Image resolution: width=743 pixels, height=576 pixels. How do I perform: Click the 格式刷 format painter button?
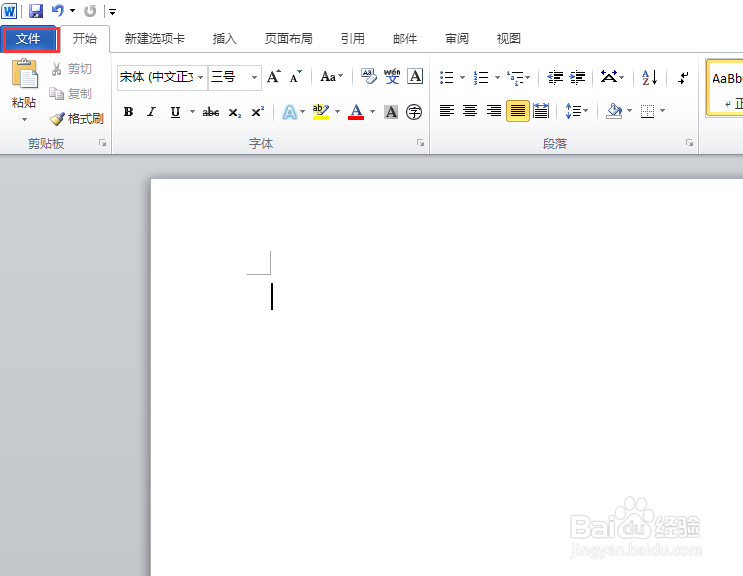(76, 118)
